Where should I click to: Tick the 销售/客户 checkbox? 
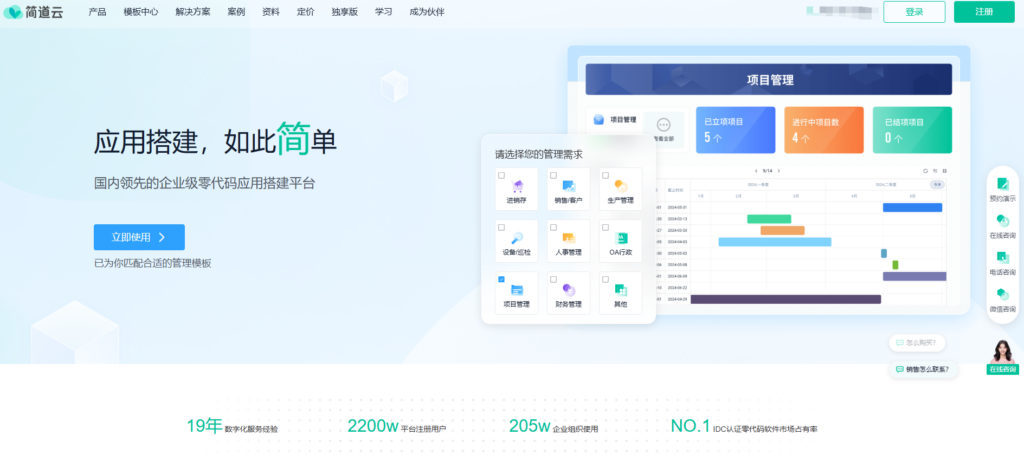tap(554, 175)
